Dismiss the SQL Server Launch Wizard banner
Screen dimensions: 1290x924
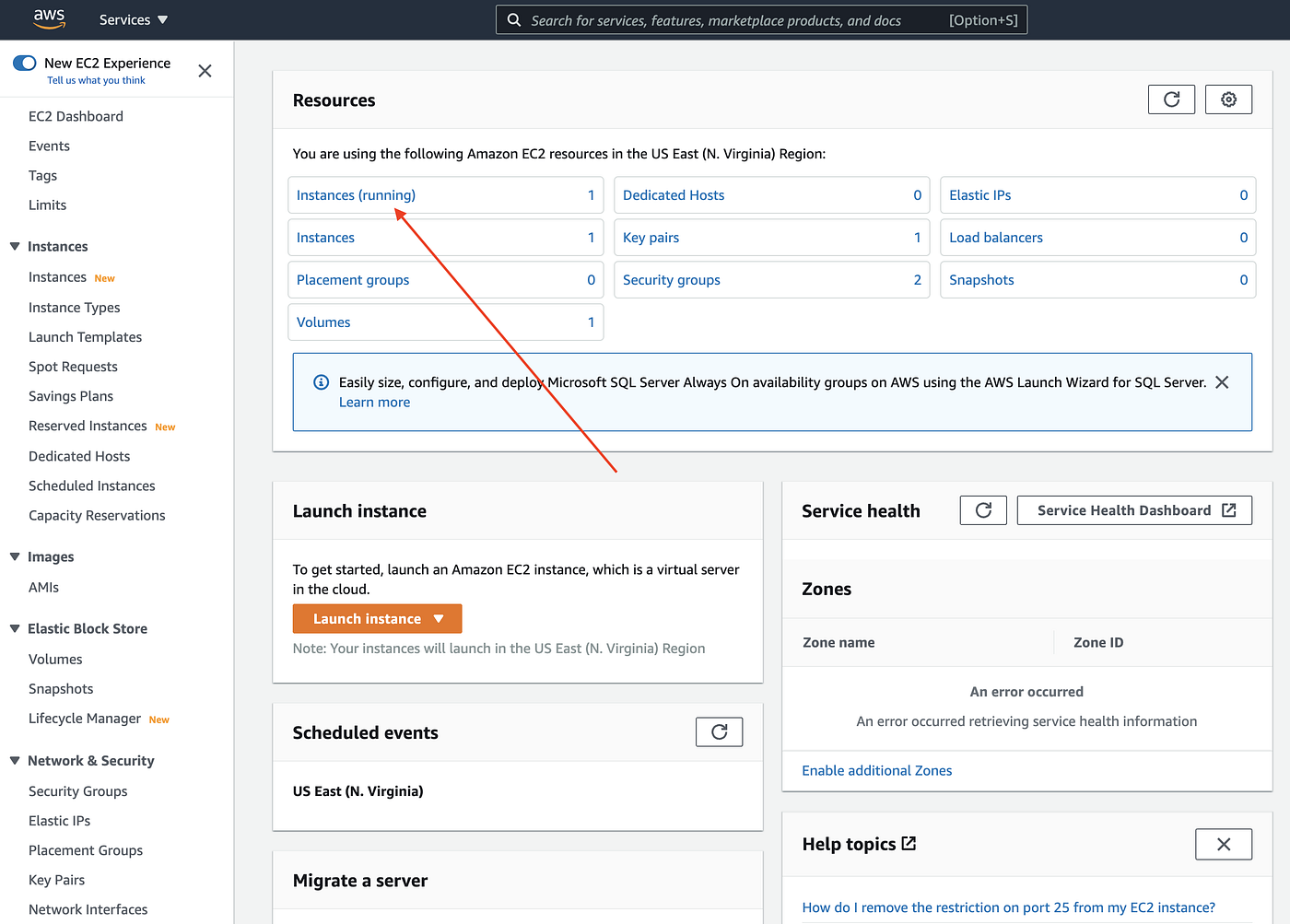click(1222, 382)
